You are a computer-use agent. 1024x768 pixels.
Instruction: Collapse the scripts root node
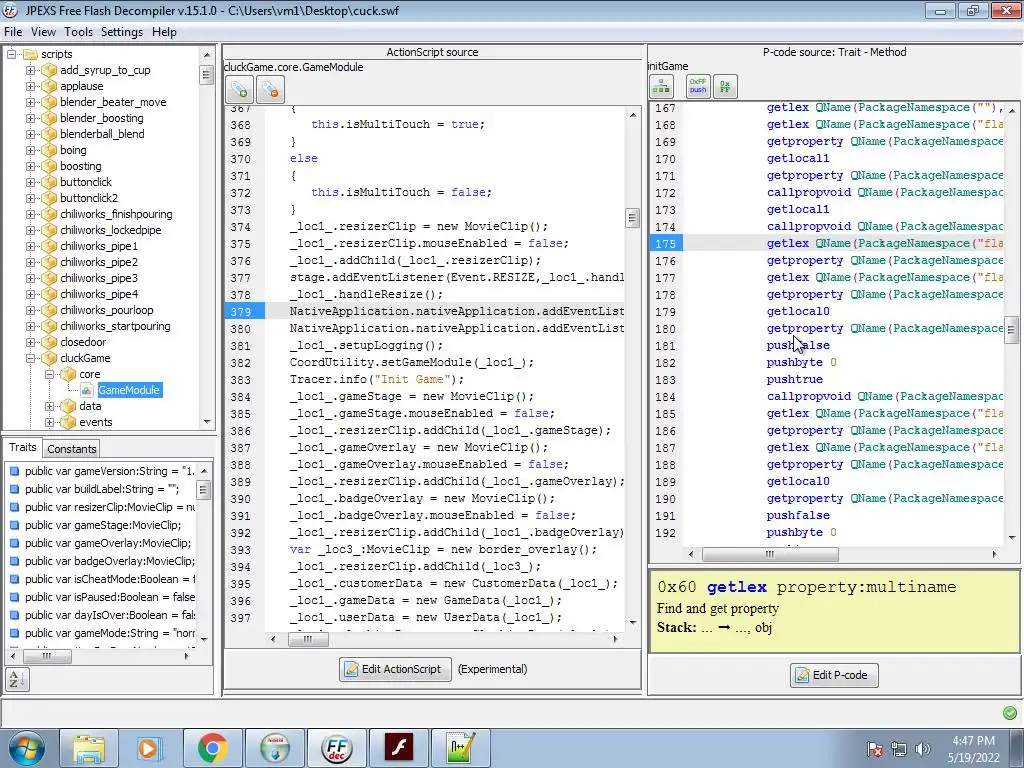click(11, 54)
